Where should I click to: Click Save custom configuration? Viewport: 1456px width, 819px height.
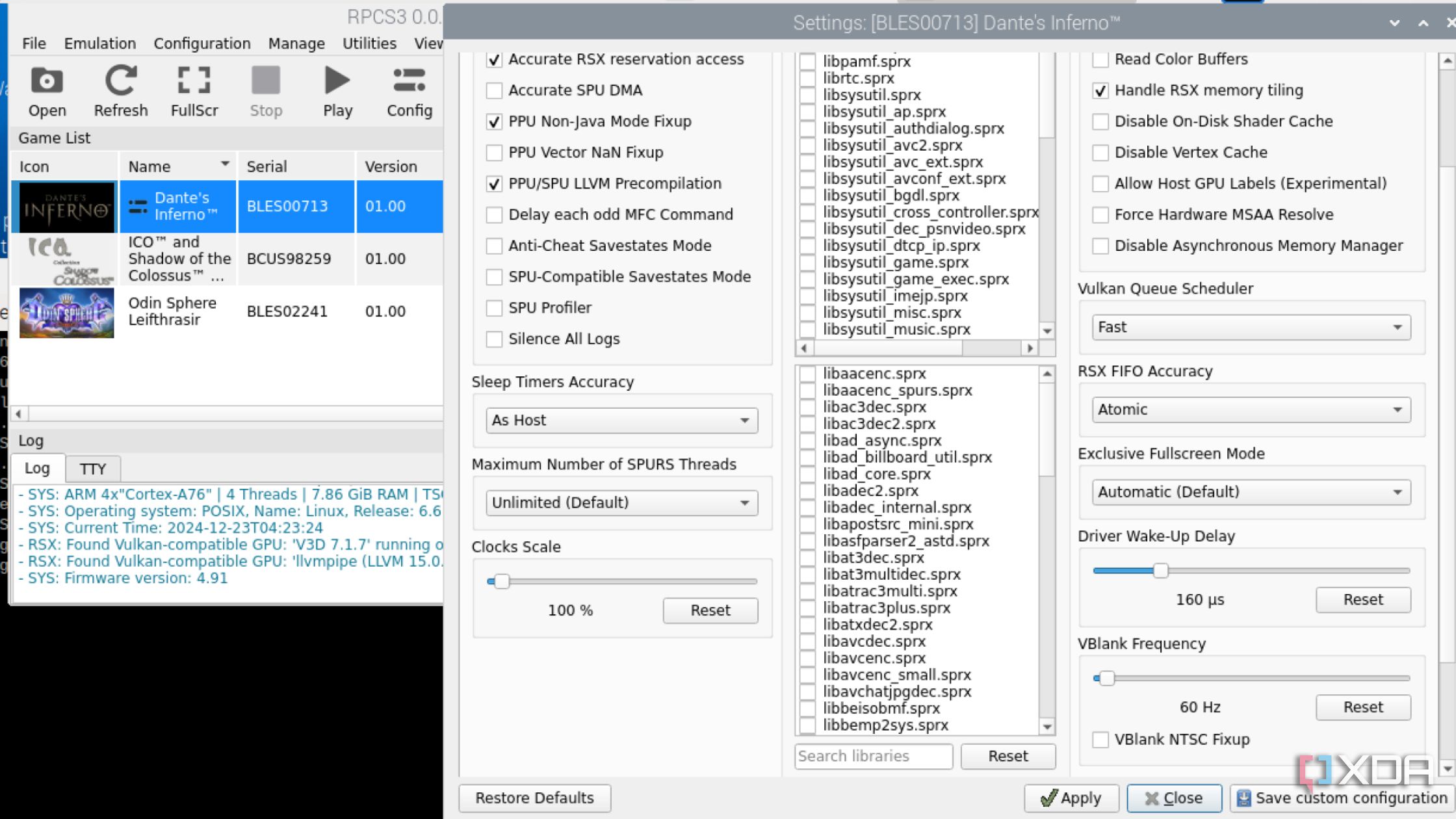(x=1342, y=798)
